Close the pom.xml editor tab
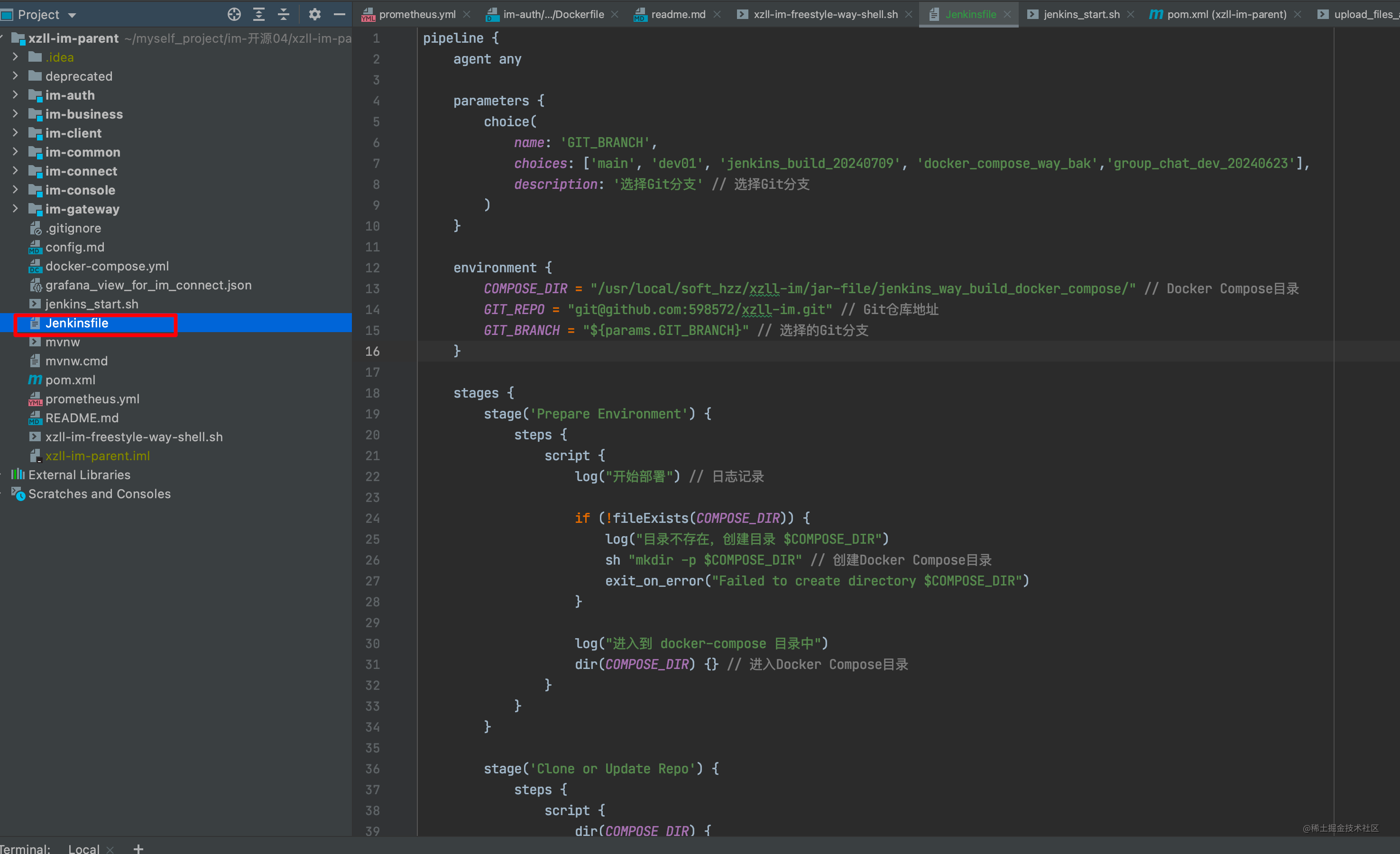1400x854 pixels. click(1297, 14)
